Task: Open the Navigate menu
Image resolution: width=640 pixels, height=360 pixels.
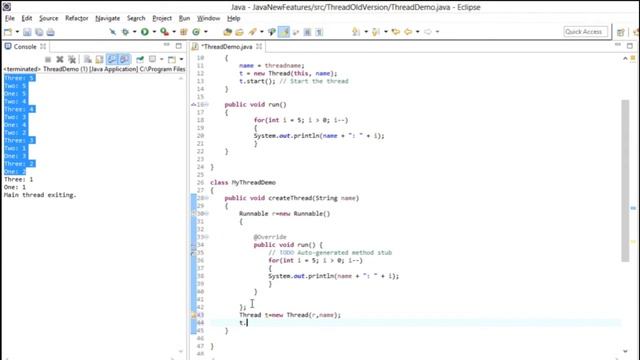Action: click(108, 18)
